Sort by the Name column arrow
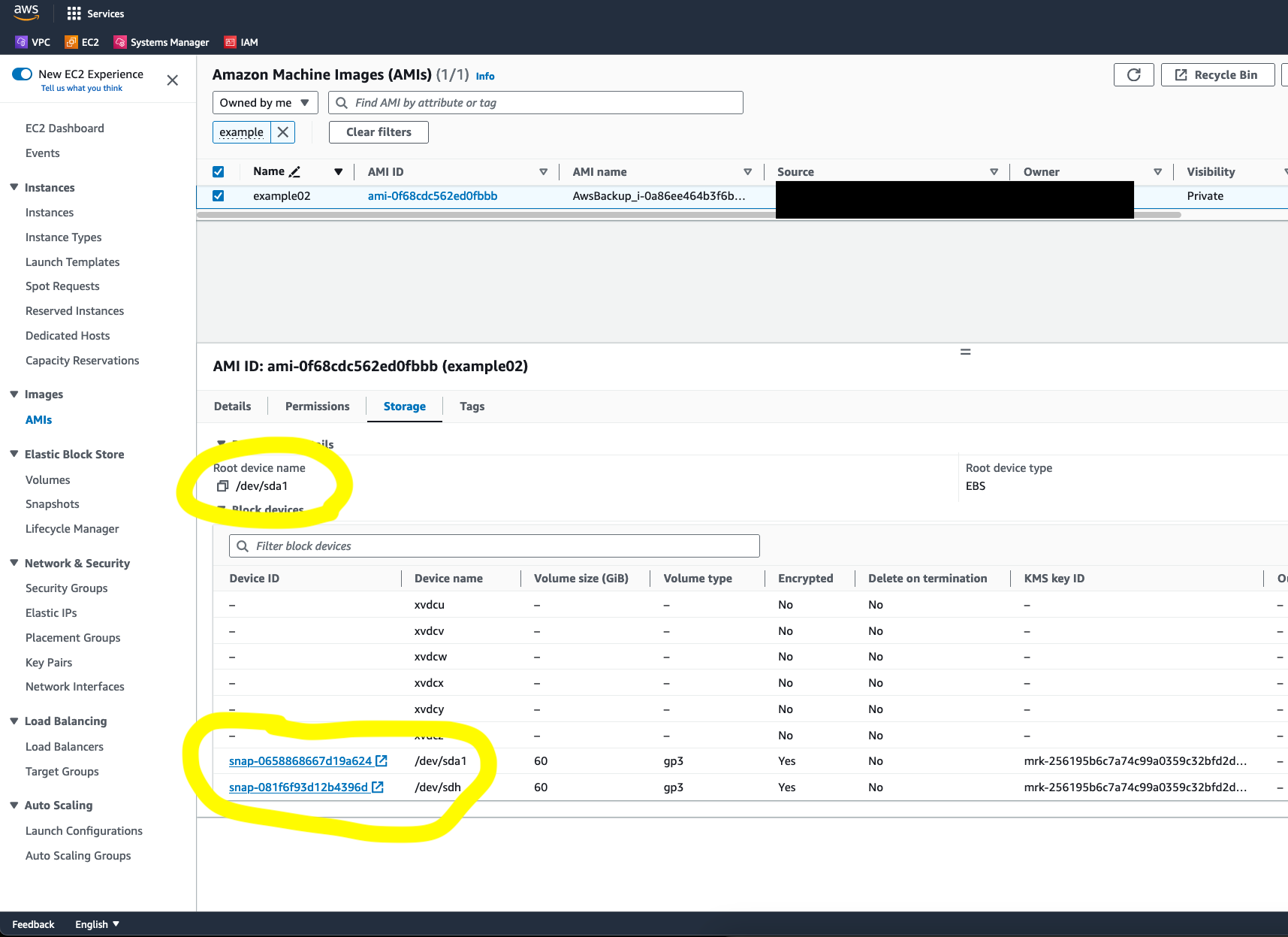Image resolution: width=1288 pixels, height=937 pixels. (339, 172)
